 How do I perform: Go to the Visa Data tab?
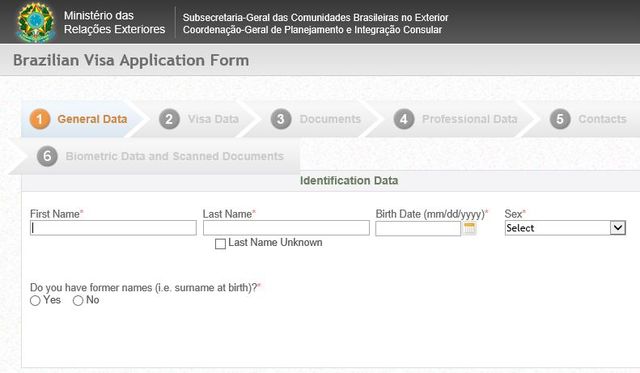click(x=213, y=119)
